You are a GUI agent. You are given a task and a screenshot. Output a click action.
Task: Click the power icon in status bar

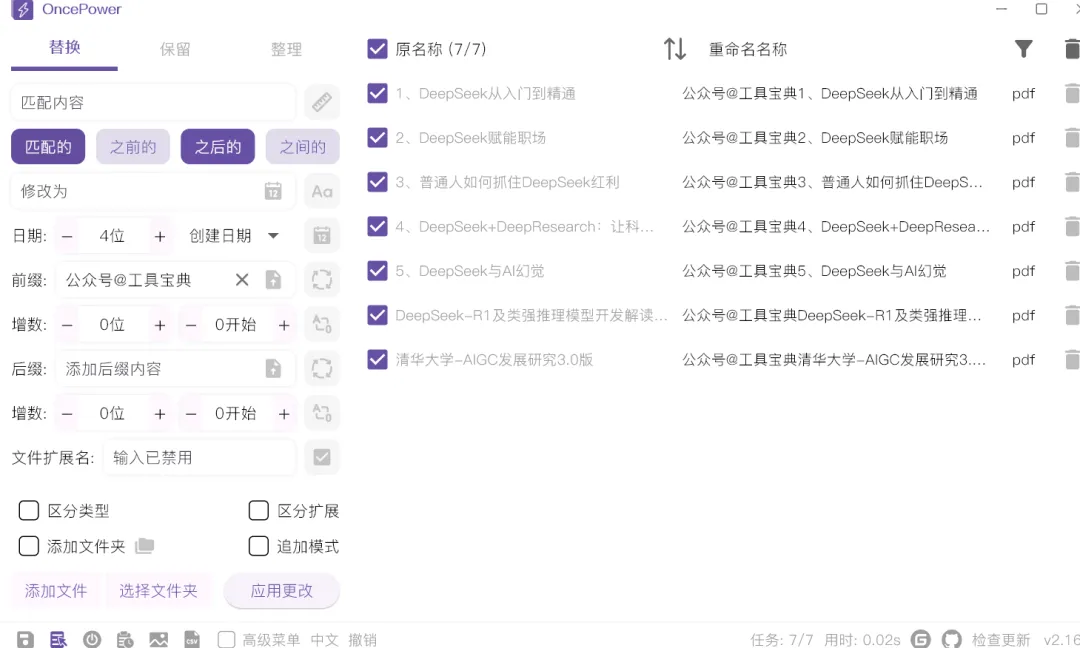(92, 640)
